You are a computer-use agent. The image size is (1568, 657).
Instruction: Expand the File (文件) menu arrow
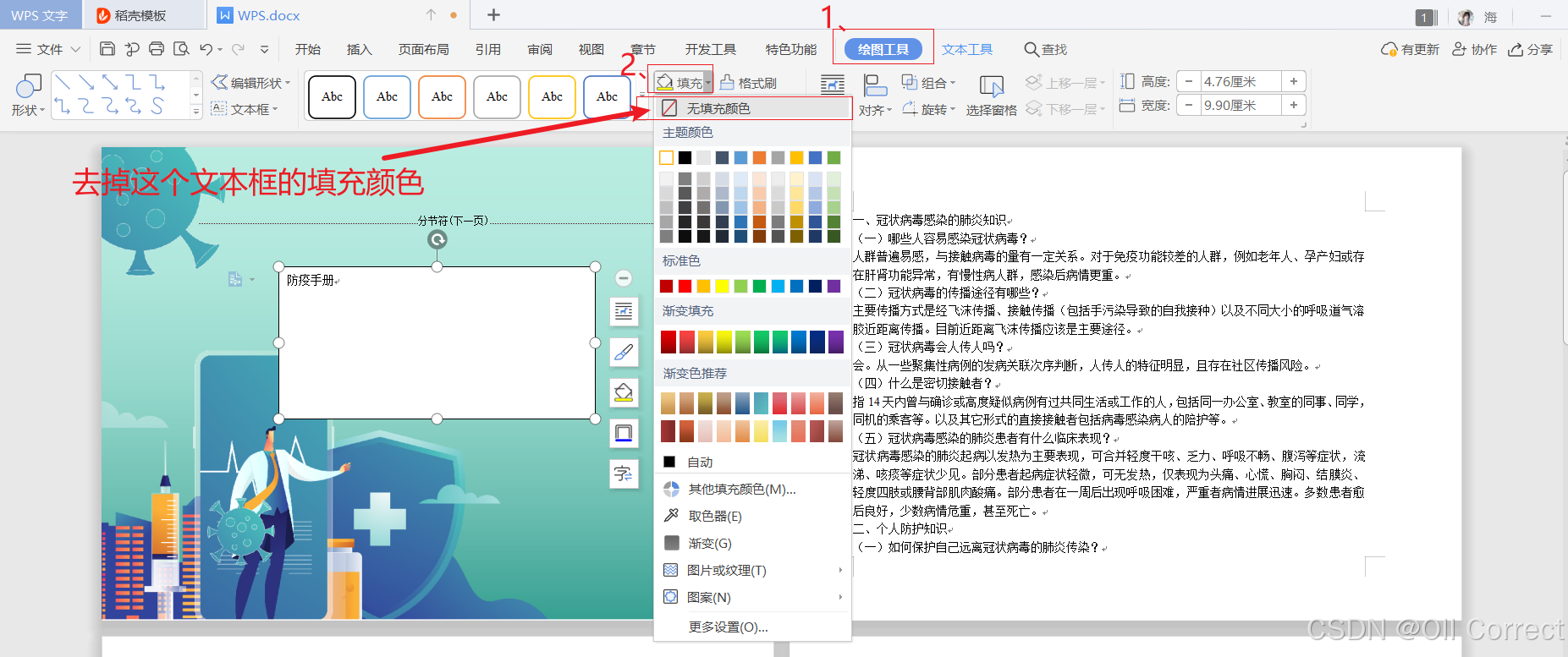[x=76, y=49]
